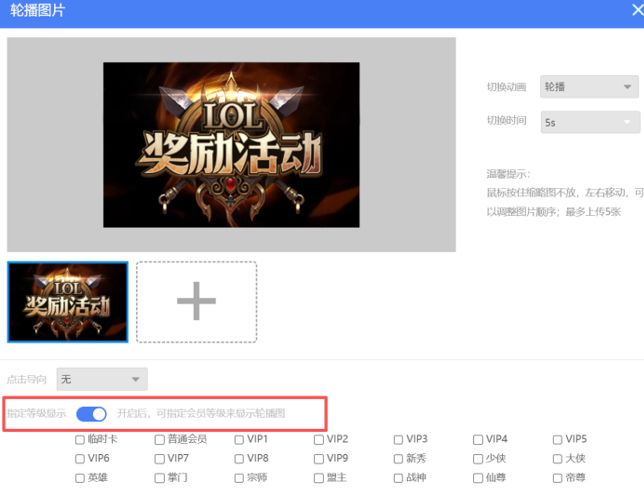
Task: Check the VIP5 checkbox
Action: [x=557, y=440]
